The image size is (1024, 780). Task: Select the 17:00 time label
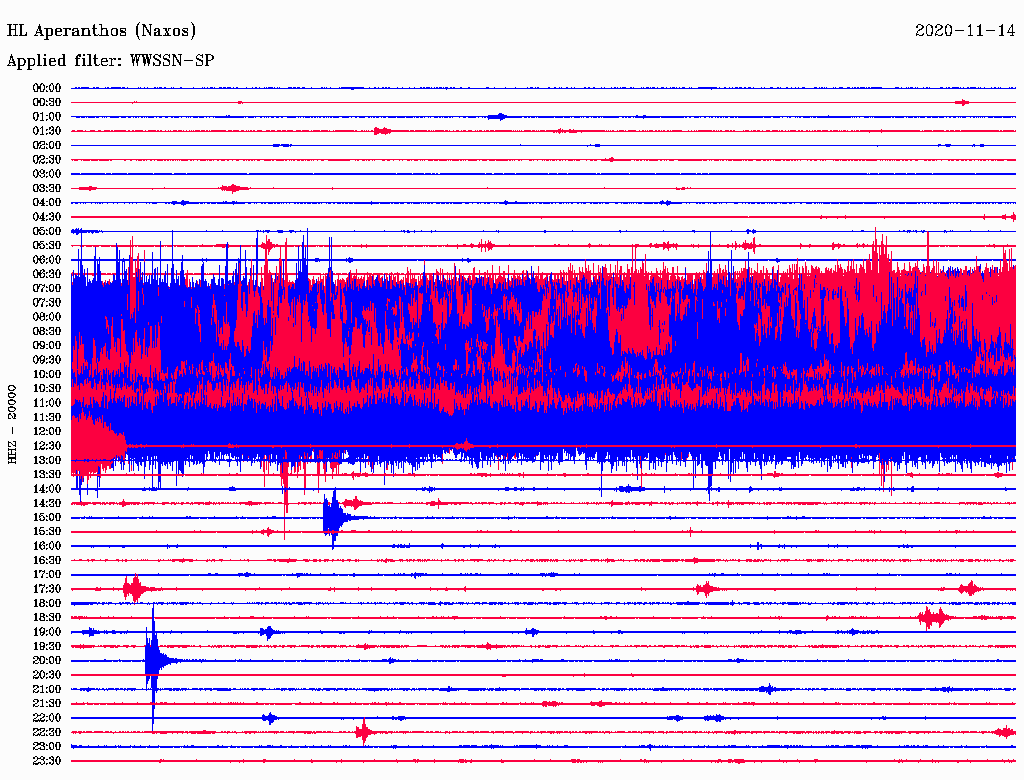47,575
